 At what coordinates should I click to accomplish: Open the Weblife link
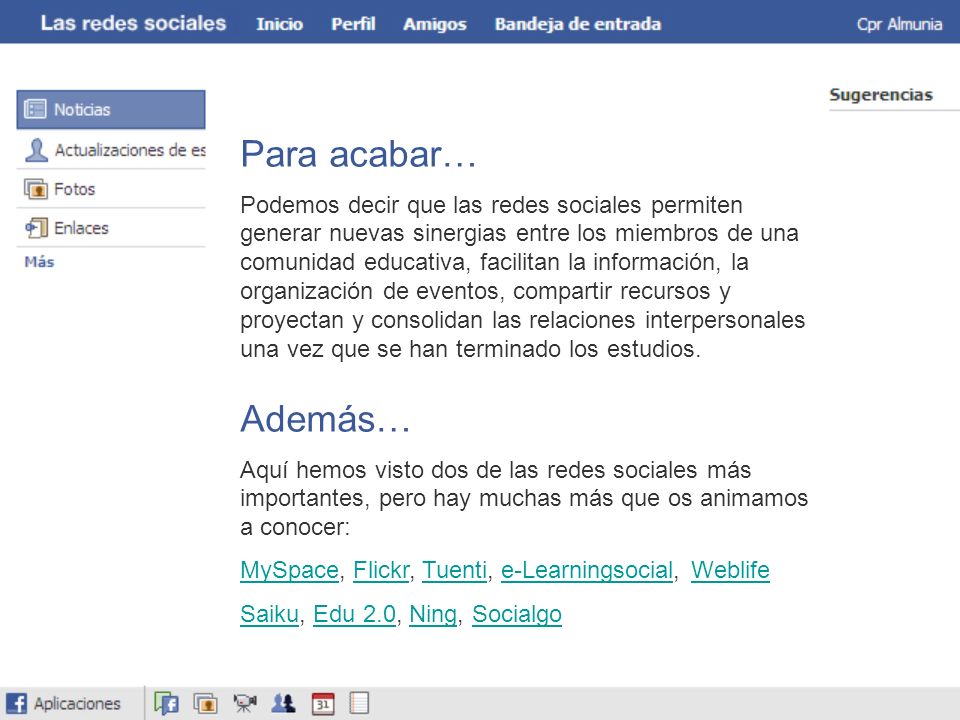[x=730, y=570]
